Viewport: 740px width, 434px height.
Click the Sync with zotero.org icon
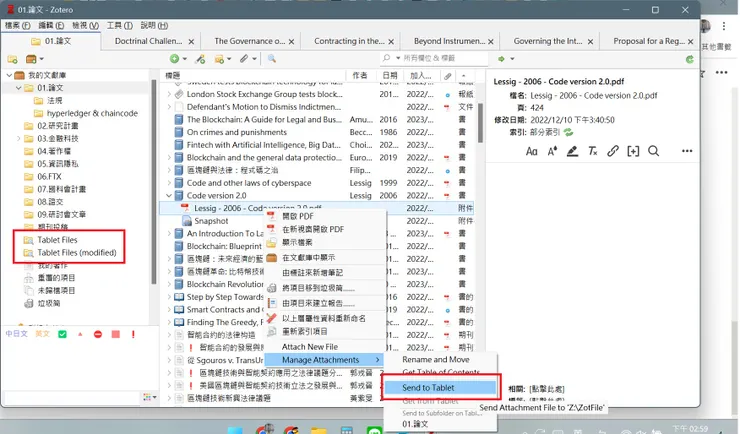coord(690,59)
